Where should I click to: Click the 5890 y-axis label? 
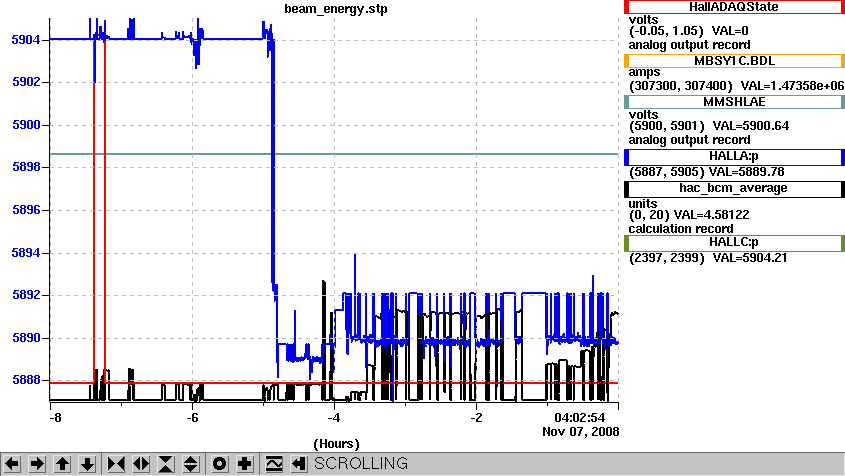(26, 338)
